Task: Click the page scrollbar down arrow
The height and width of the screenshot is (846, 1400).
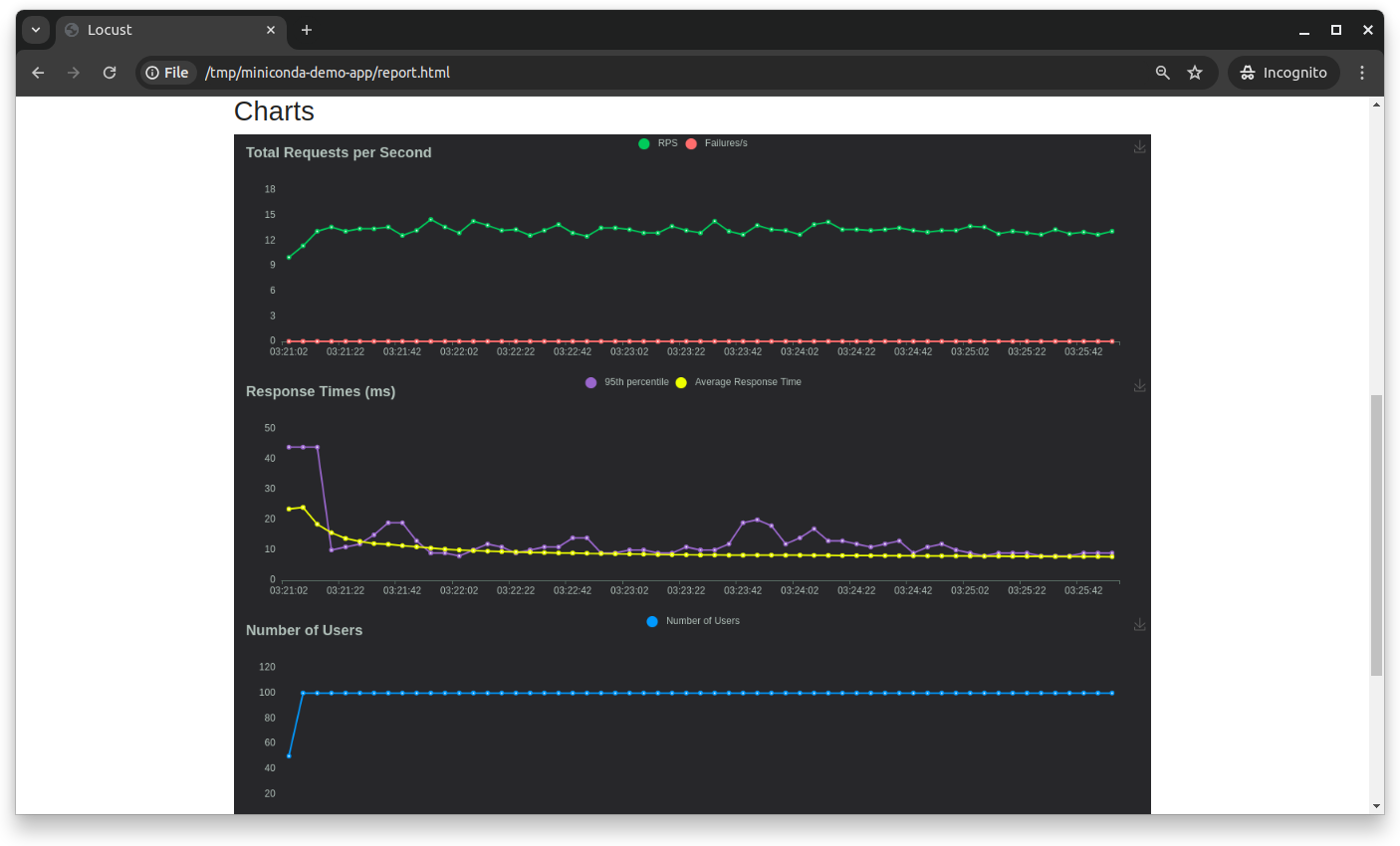Action: click(x=1376, y=806)
